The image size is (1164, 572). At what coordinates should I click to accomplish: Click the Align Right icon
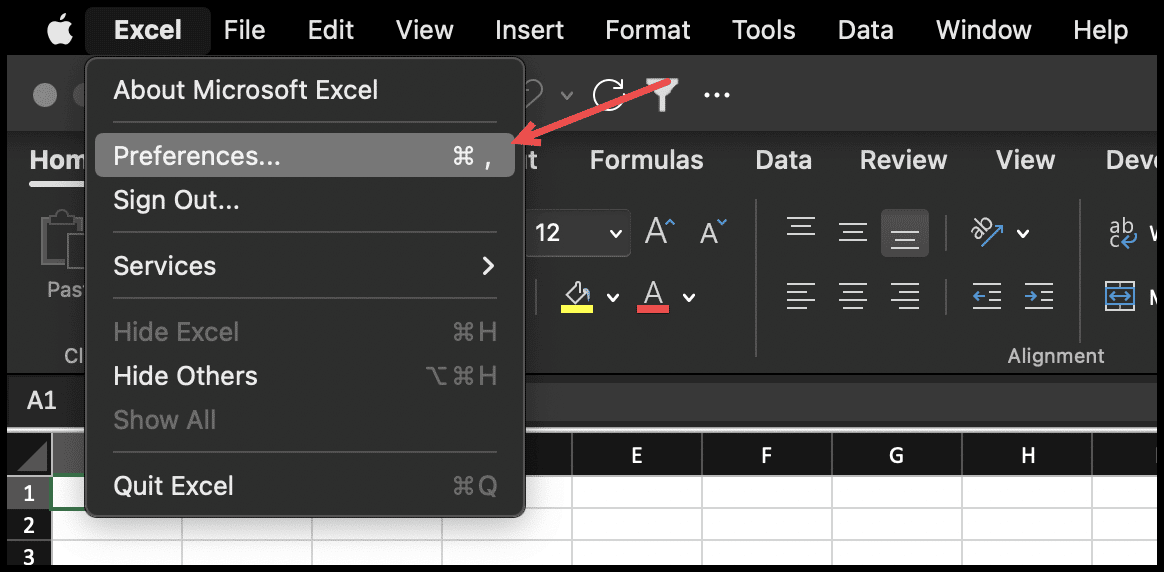pos(904,297)
